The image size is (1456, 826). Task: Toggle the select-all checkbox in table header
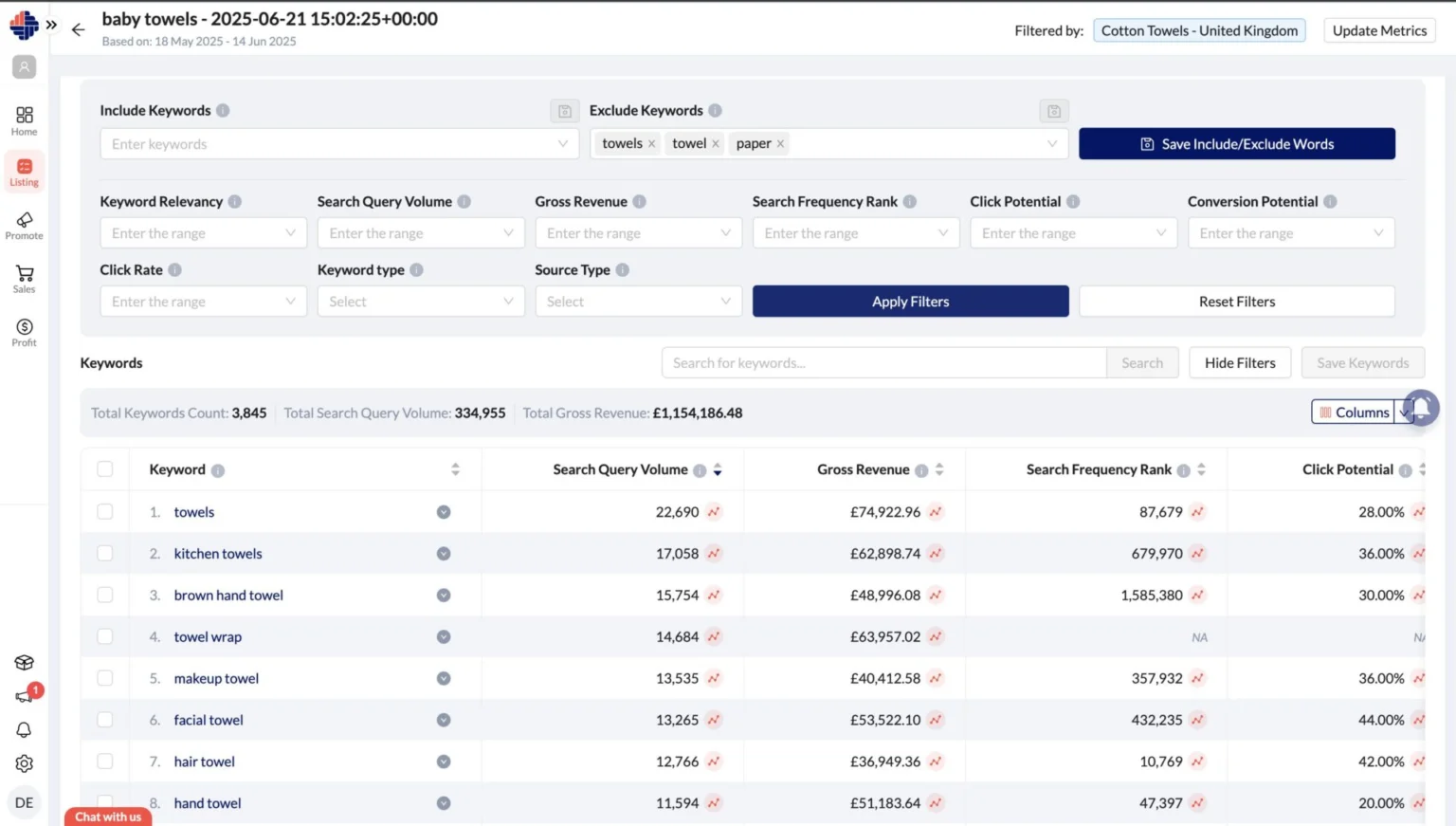tap(105, 469)
